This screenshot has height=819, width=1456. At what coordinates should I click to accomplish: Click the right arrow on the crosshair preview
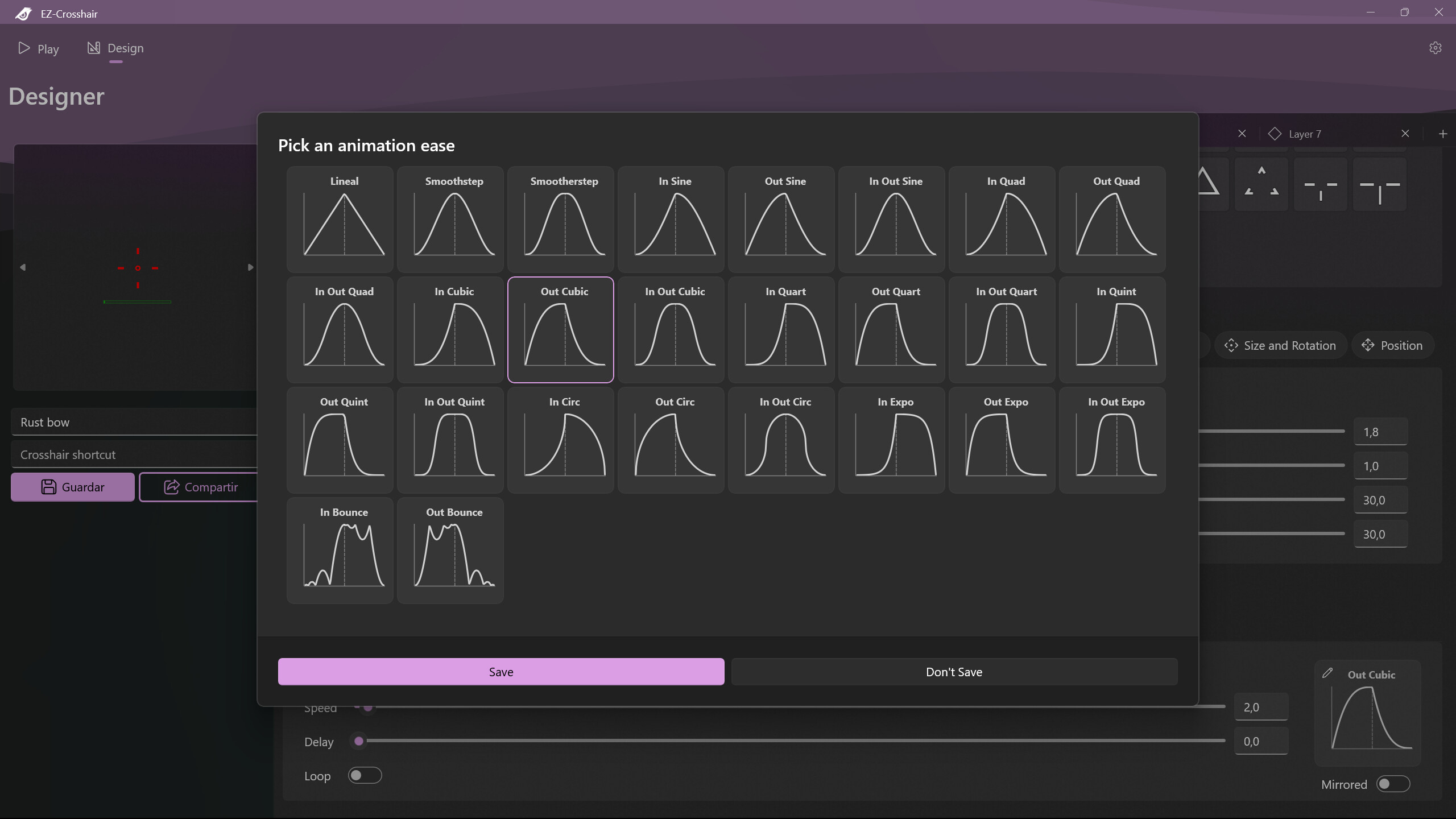point(250,267)
